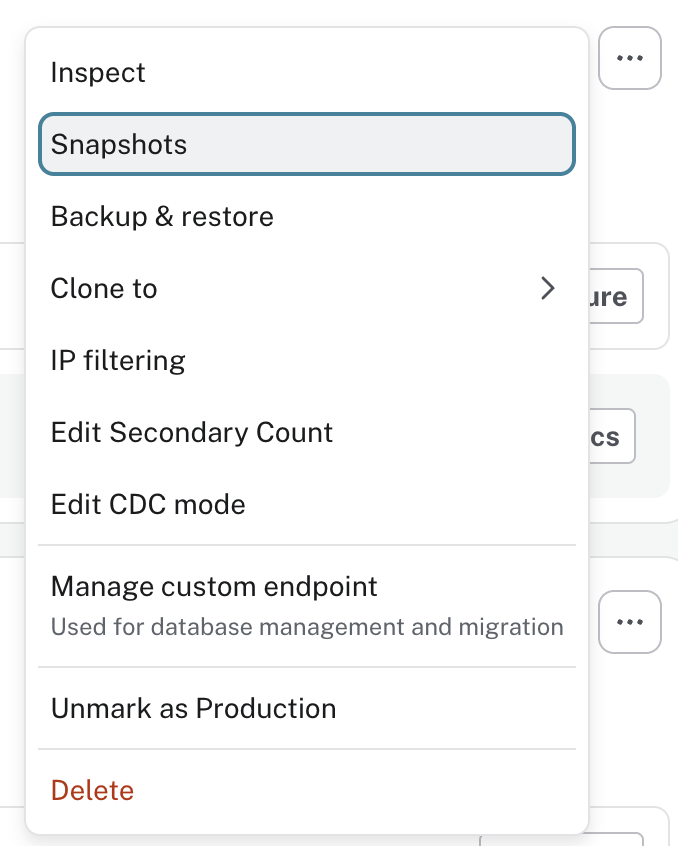Open the top-right more options ellipsis icon
The image size is (678, 846).
point(630,58)
